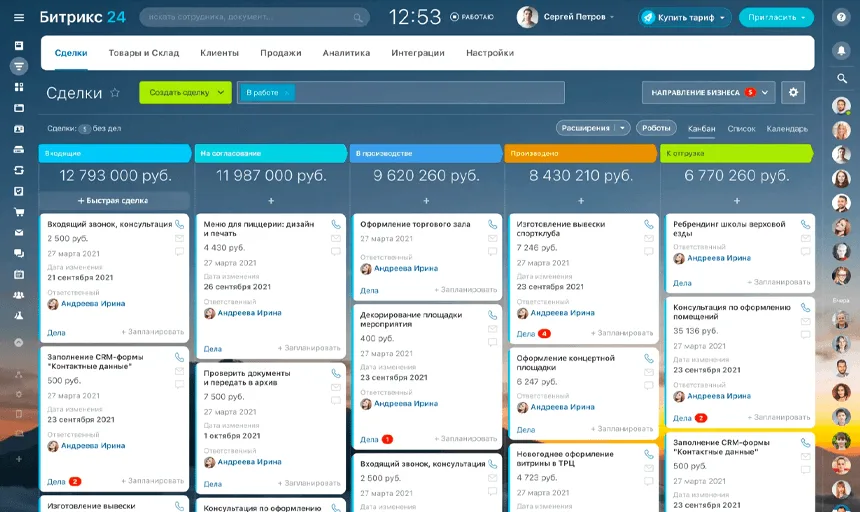Screen dimensions: 860x512
Task: Switch to Товары и Склад tab
Action: pos(144,53)
